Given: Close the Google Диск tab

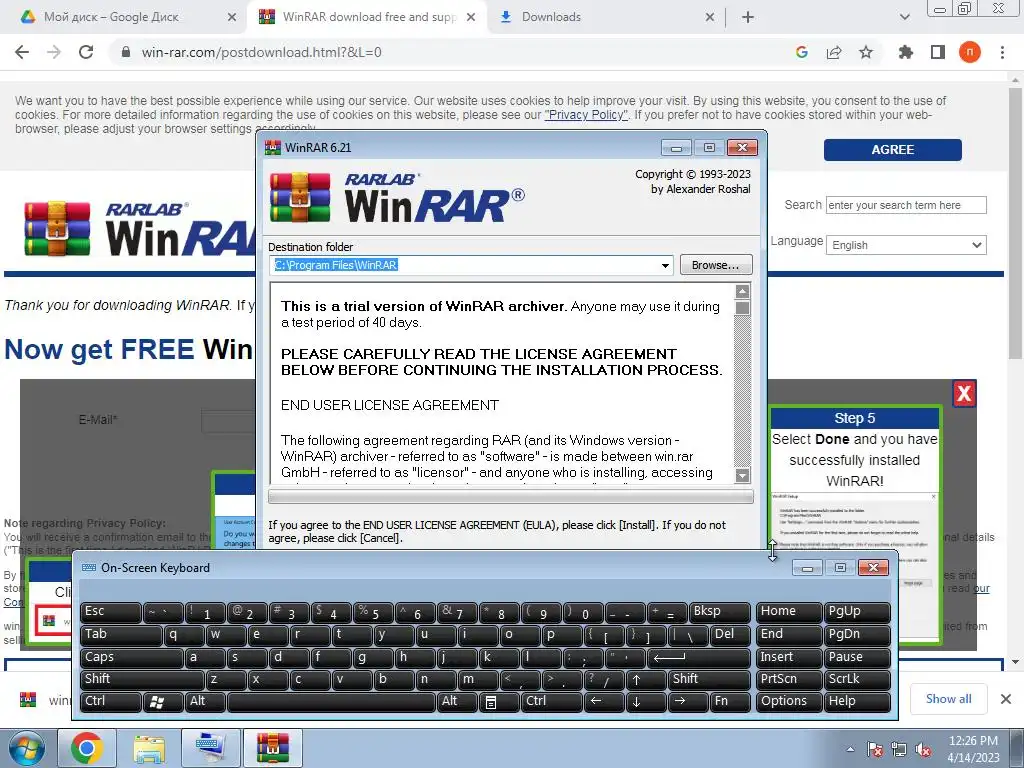Looking at the screenshot, I should coord(232,17).
